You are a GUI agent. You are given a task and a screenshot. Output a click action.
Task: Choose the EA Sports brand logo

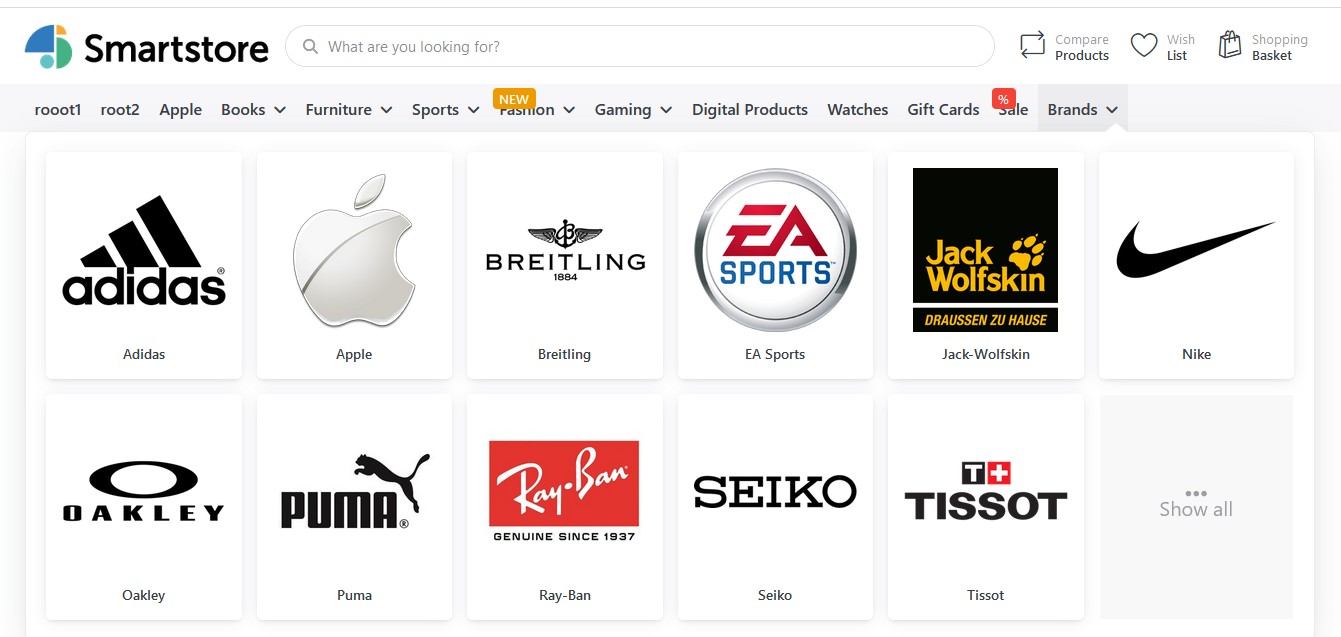pyautogui.click(x=775, y=250)
